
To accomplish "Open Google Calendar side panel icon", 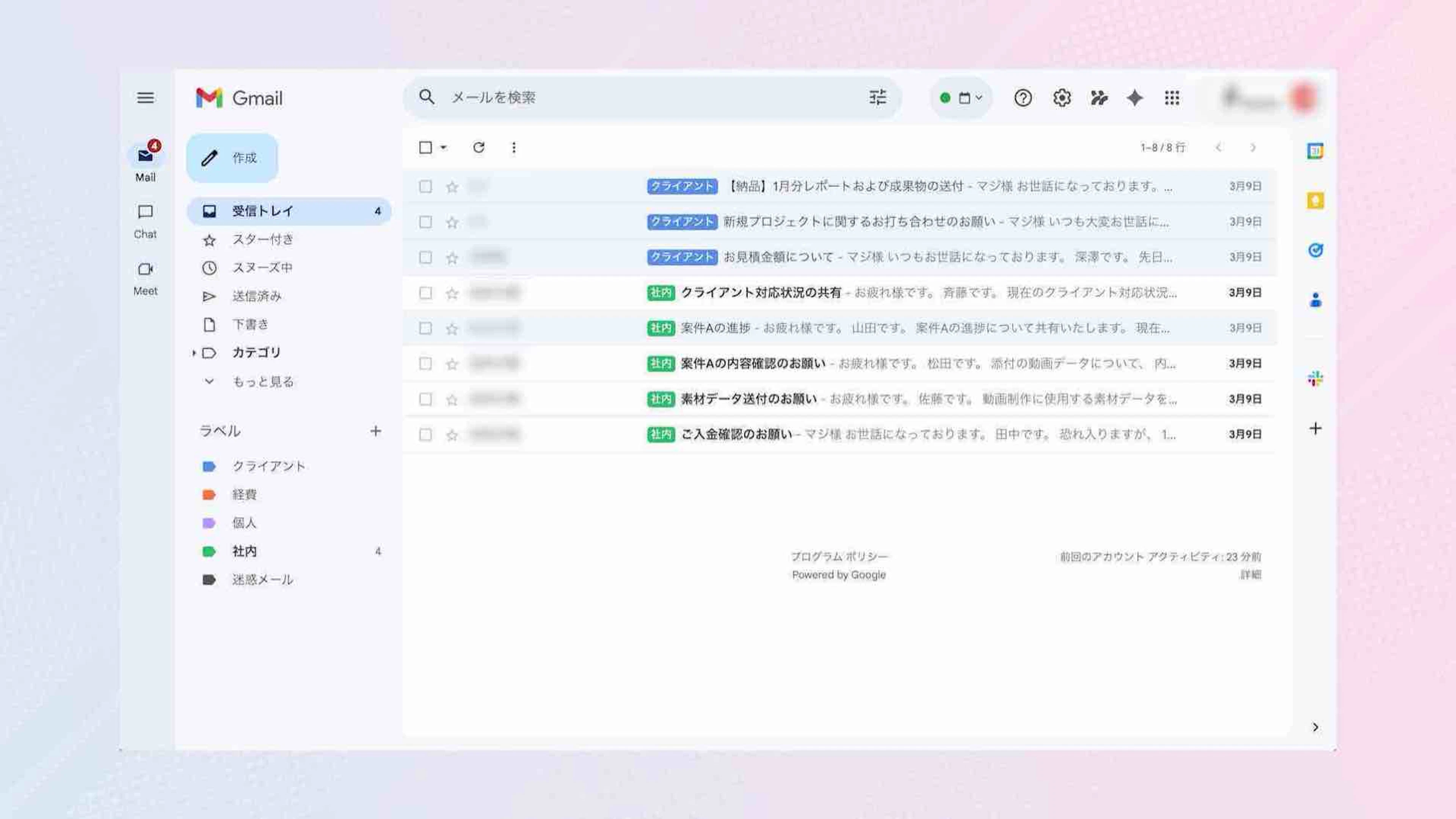I will coord(1315,151).
